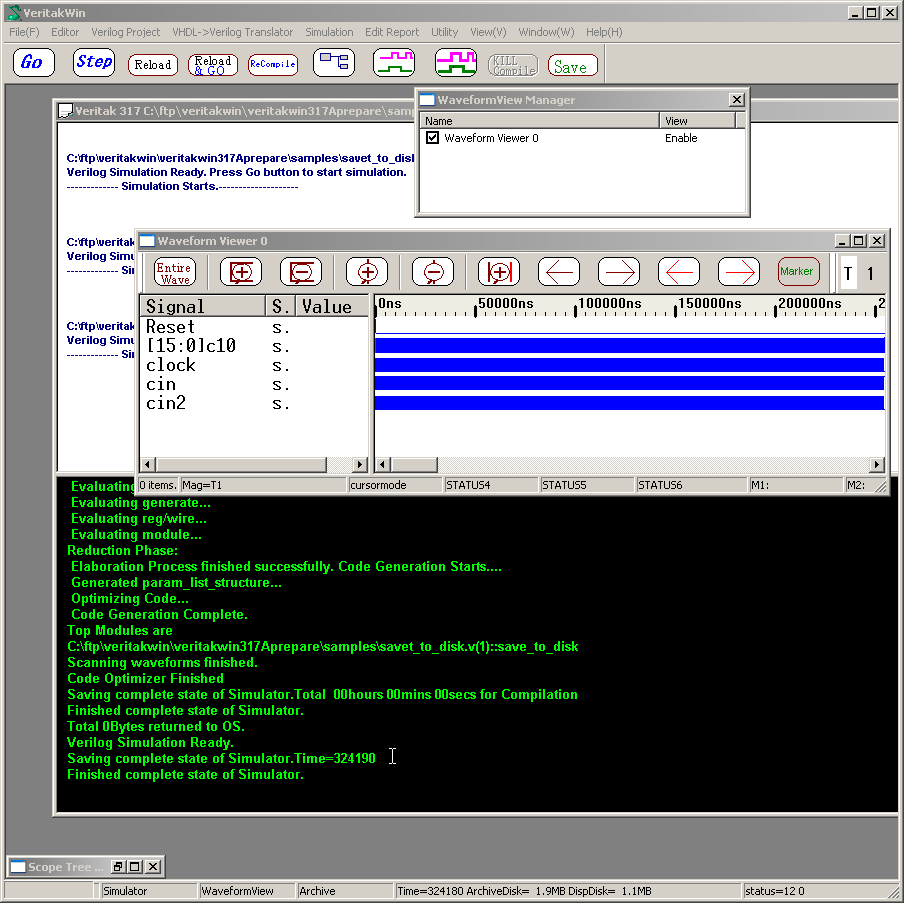
Task: Click the thin-line magenta and green waveform icon
Action: tap(394, 63)
